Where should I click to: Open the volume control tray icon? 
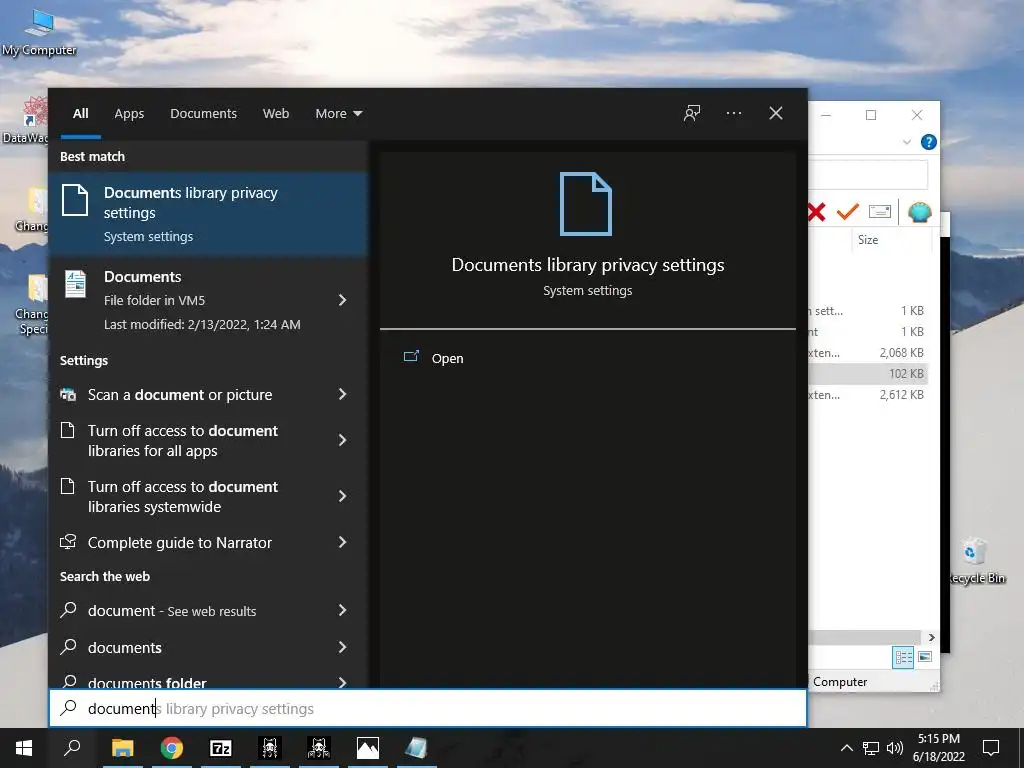(x=895, y=748)
